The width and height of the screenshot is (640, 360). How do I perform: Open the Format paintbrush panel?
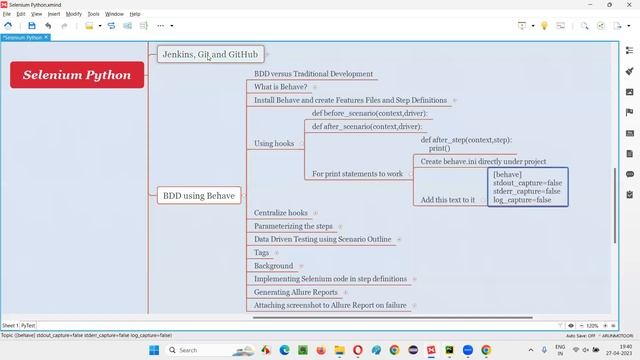(630, 71)
